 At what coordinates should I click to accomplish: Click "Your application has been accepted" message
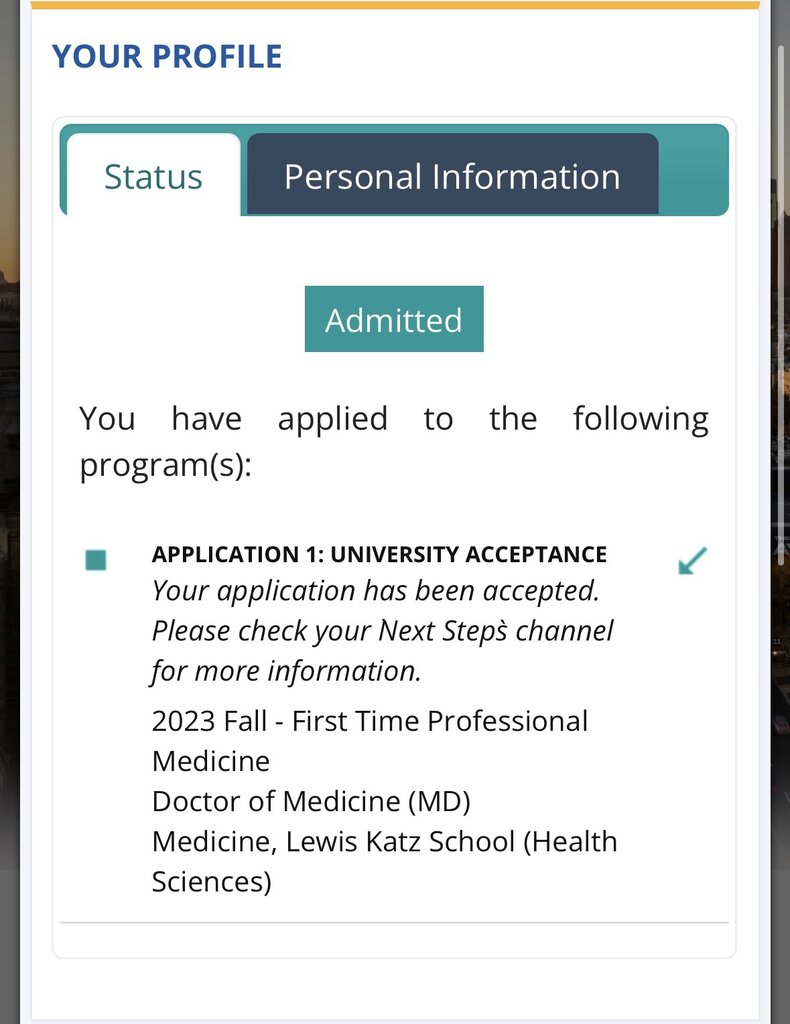point(375,591)
